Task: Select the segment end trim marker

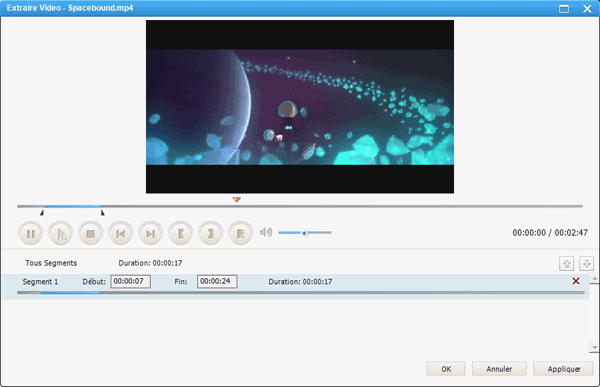Action: [x=102, y=212]
